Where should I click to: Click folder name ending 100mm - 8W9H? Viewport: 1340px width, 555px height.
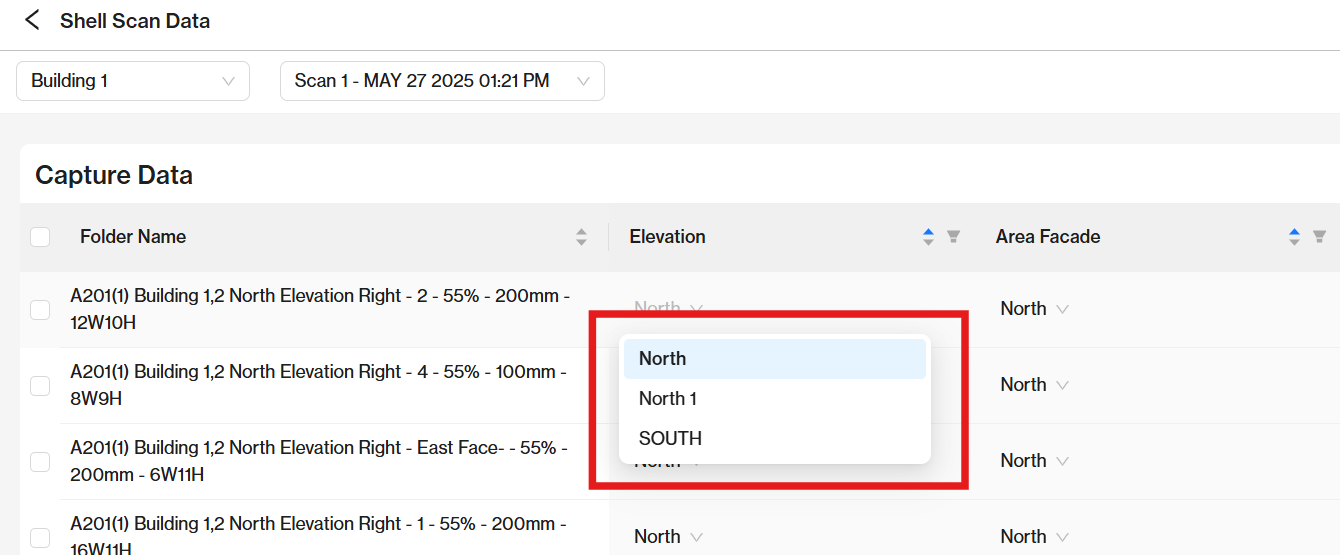coord(318,386)
